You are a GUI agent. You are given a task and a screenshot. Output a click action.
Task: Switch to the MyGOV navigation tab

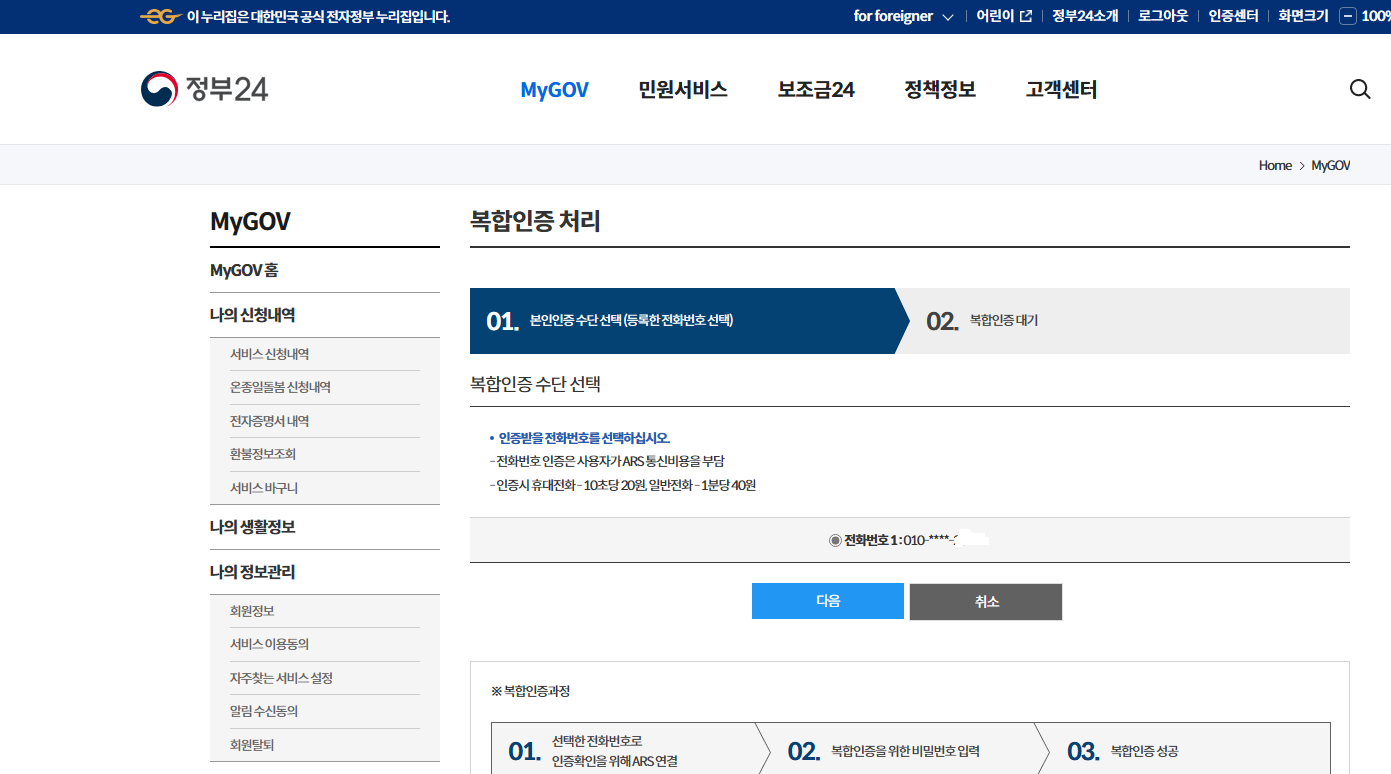point(554,89)
